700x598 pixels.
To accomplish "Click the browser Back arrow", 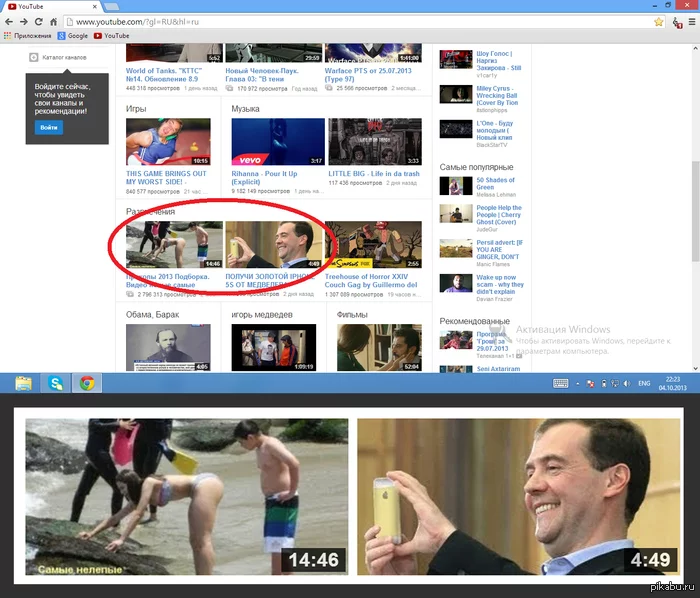I will (9, 21).
